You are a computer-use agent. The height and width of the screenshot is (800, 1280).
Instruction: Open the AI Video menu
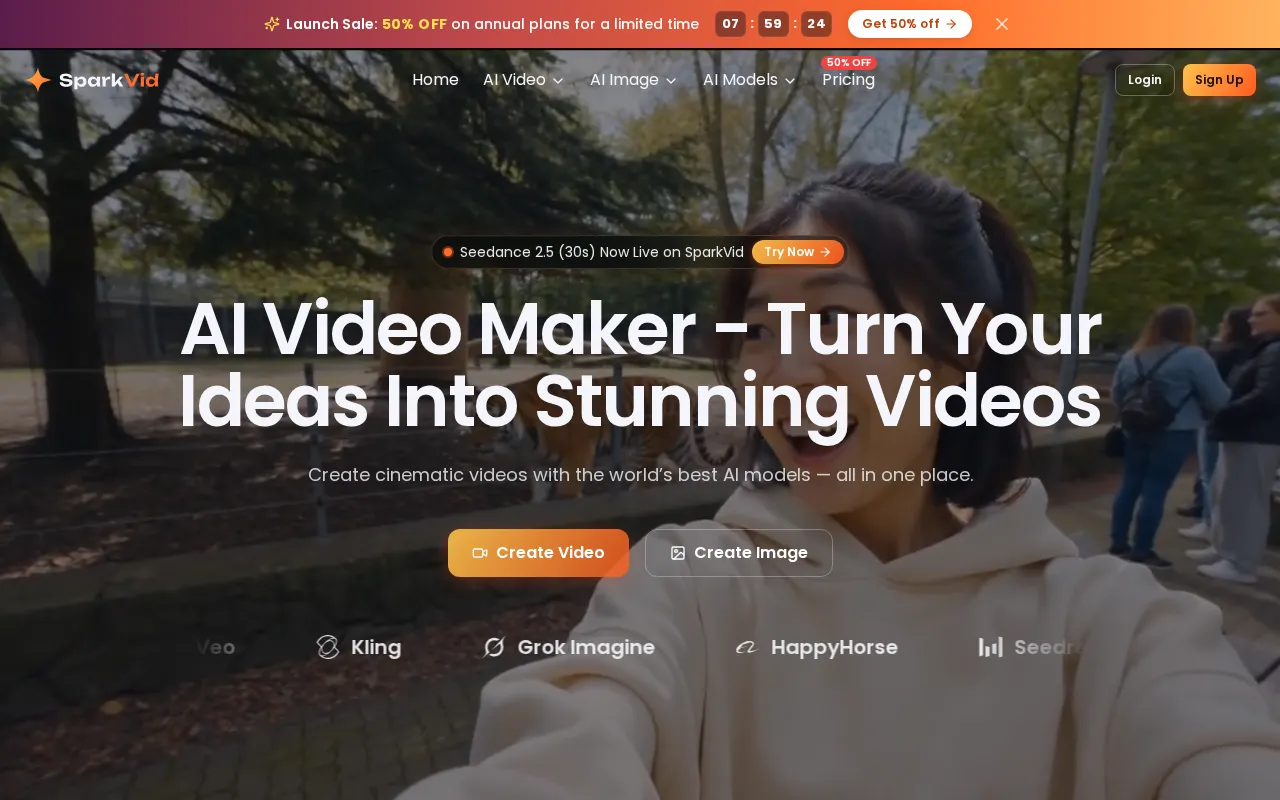[x=524, y=80]
